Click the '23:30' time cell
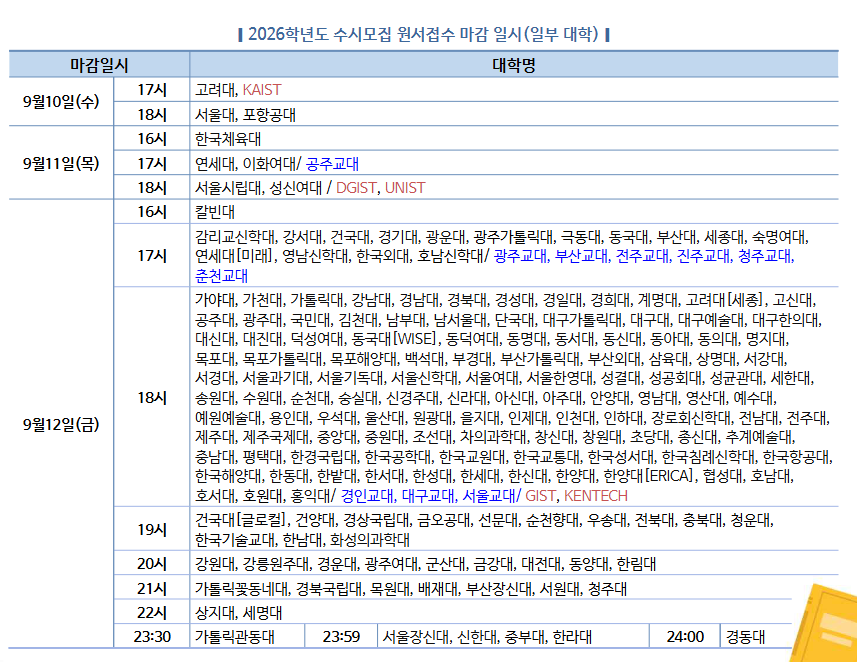Screen dimensions: 857x662 [152, 636]
